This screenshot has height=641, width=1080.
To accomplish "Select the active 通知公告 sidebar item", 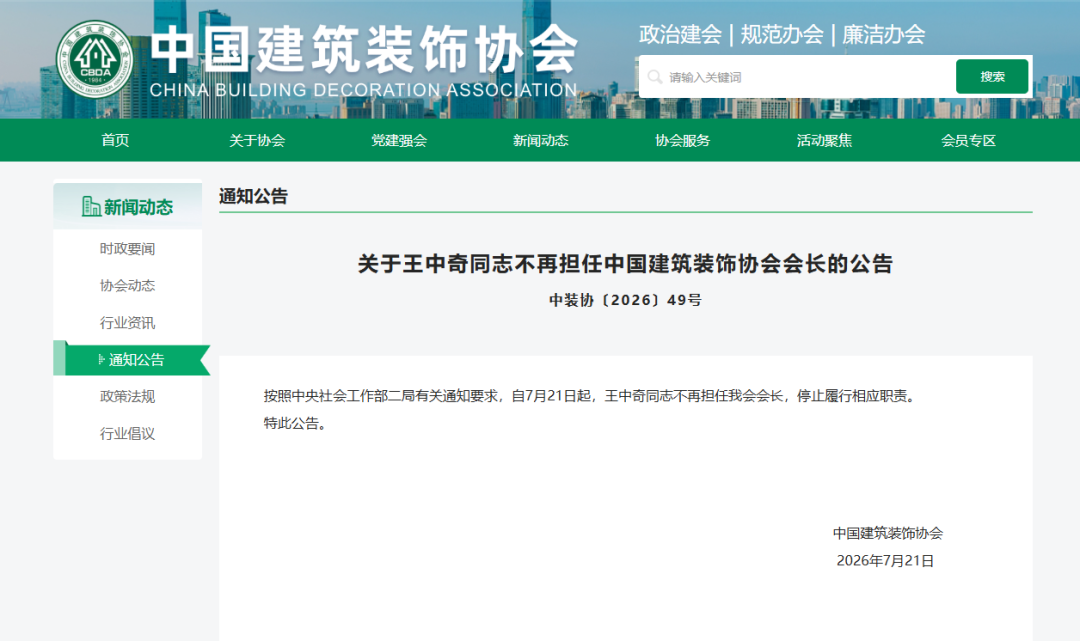I will click(x=132, y=359).
